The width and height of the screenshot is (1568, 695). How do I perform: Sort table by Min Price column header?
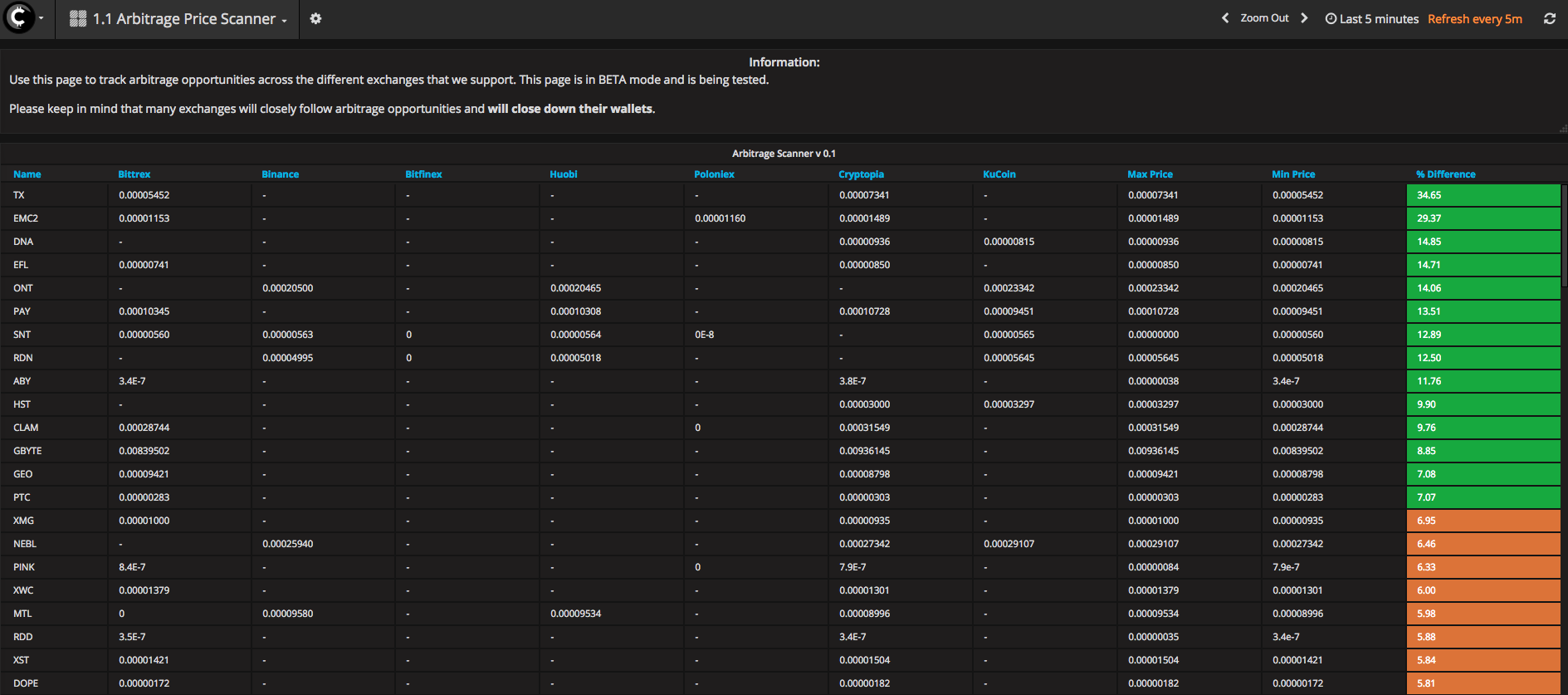1293,174
